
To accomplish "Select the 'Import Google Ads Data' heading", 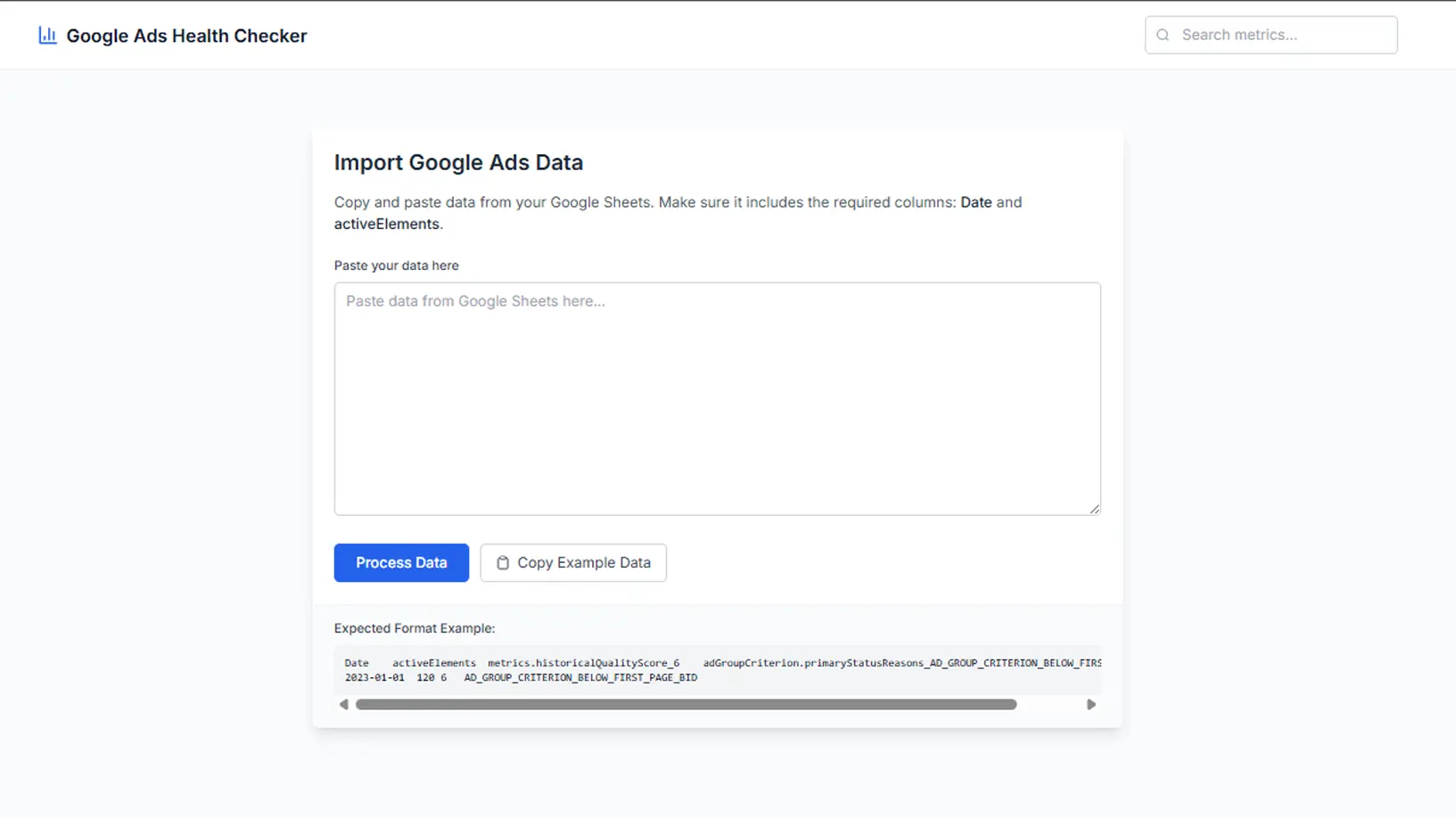I will pos(458,162).
